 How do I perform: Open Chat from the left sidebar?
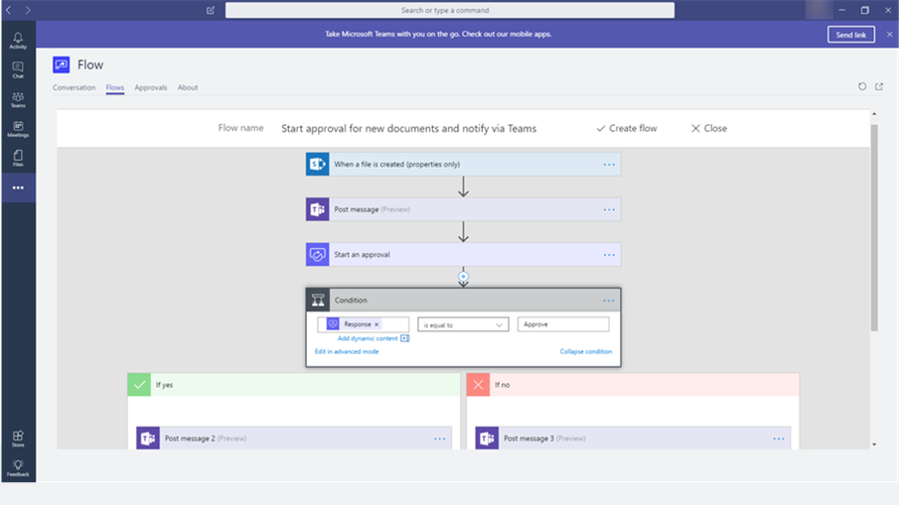pyautogui.click(x=18, y=70)
